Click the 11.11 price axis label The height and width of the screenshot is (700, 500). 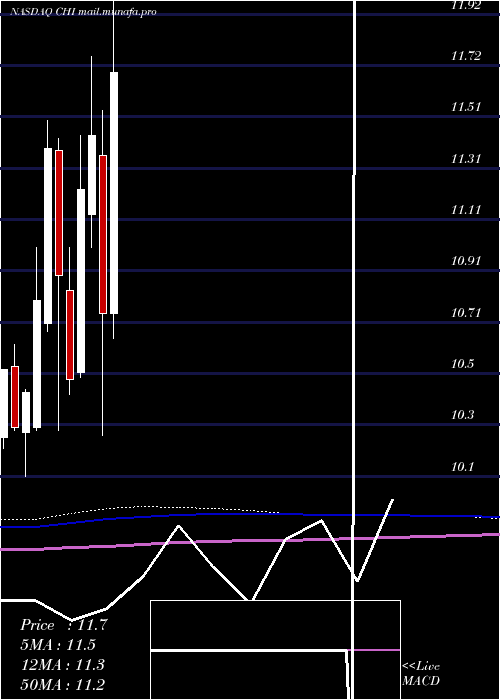466,210
